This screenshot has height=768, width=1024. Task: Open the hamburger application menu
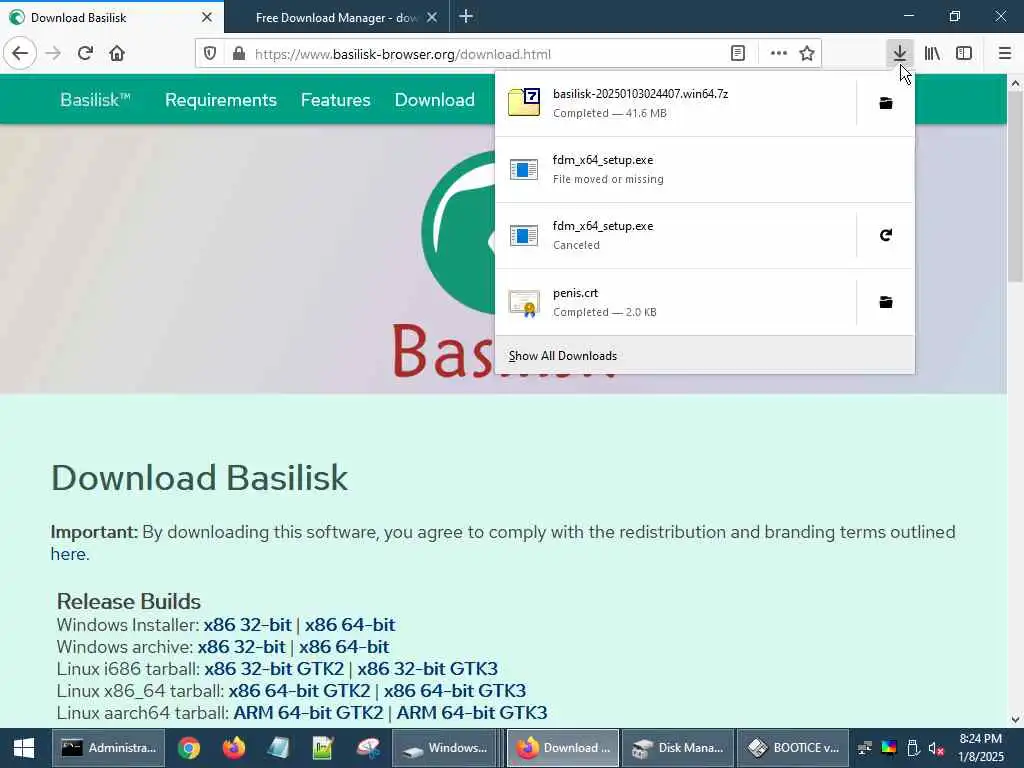(1005, 54)
